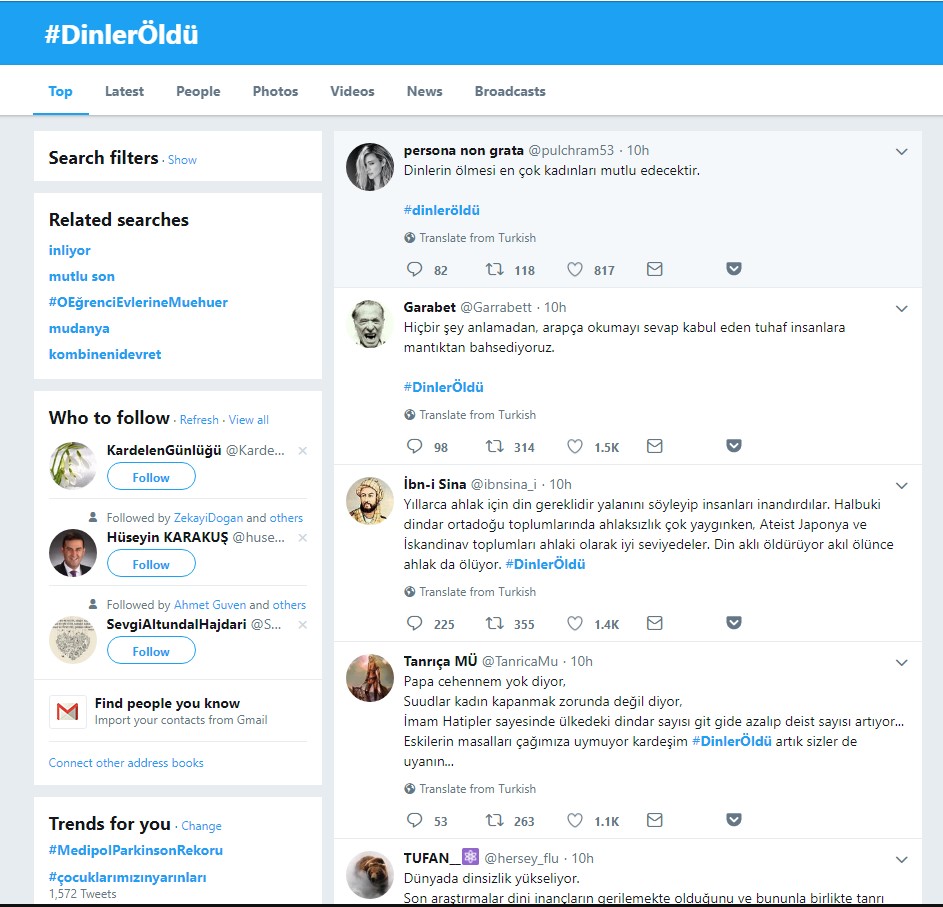Retweet İbn-i Sina's tweet
Image resolution: width=943 pixels, height=907 pixels.
click(495, 623)
